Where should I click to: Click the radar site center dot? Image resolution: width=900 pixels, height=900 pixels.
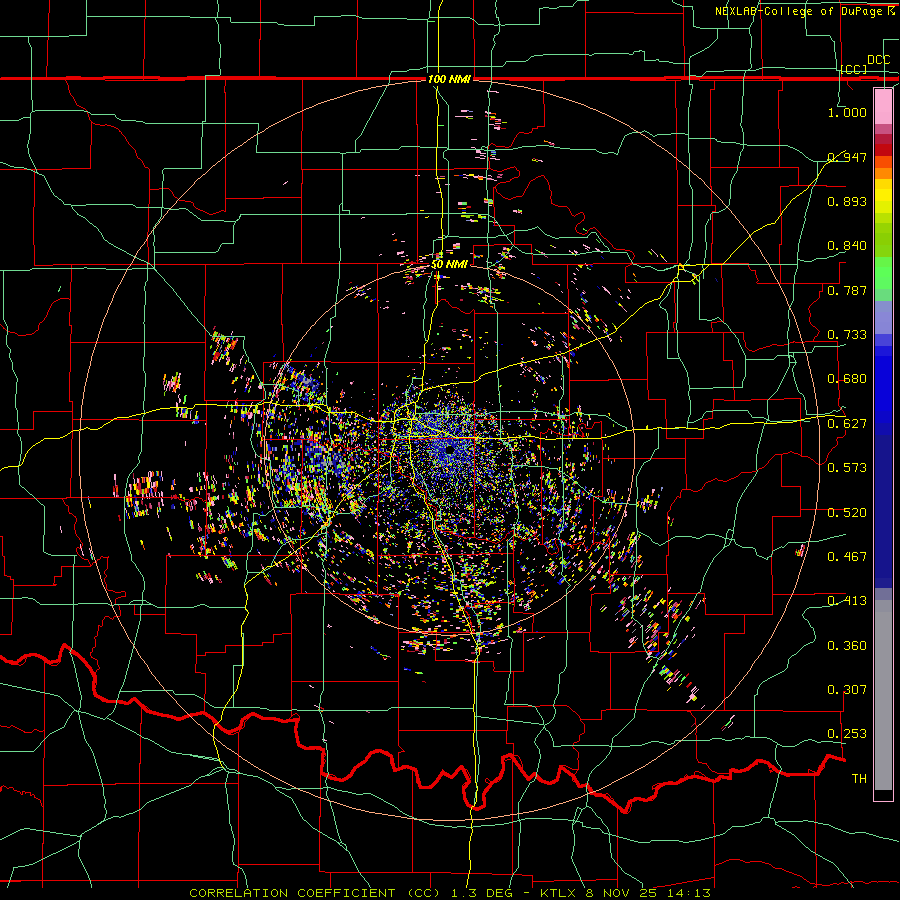(x=450, y=450)
